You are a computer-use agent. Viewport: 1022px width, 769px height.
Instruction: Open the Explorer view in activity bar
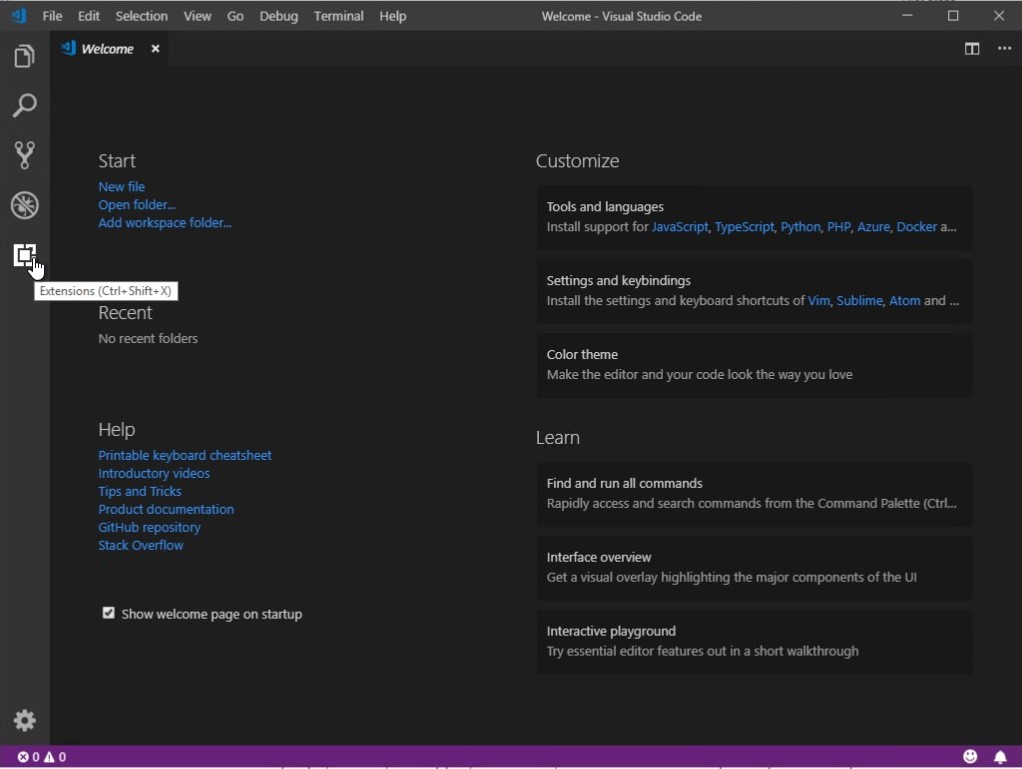pyautogui.click(x=24, y=56)
